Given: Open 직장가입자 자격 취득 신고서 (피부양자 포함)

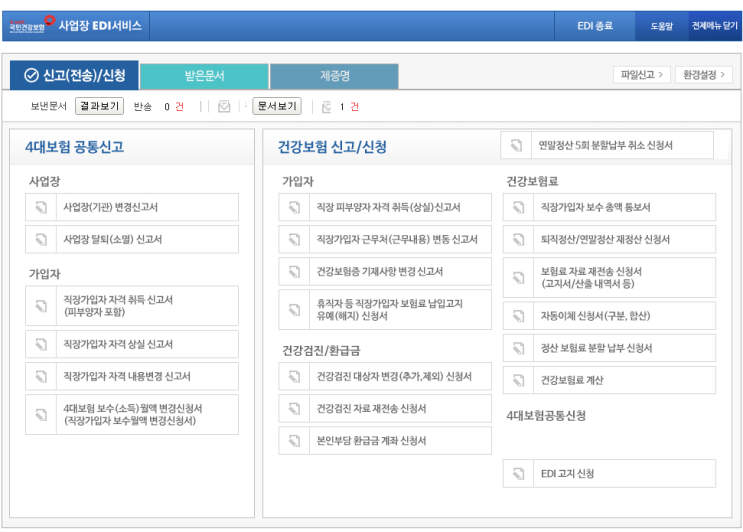Looking at the screenshot, I should click(x=132, y=306).
